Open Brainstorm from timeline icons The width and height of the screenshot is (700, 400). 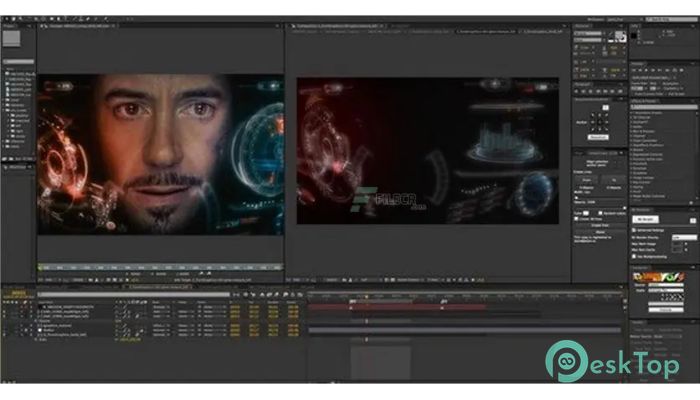pos(285,295)
